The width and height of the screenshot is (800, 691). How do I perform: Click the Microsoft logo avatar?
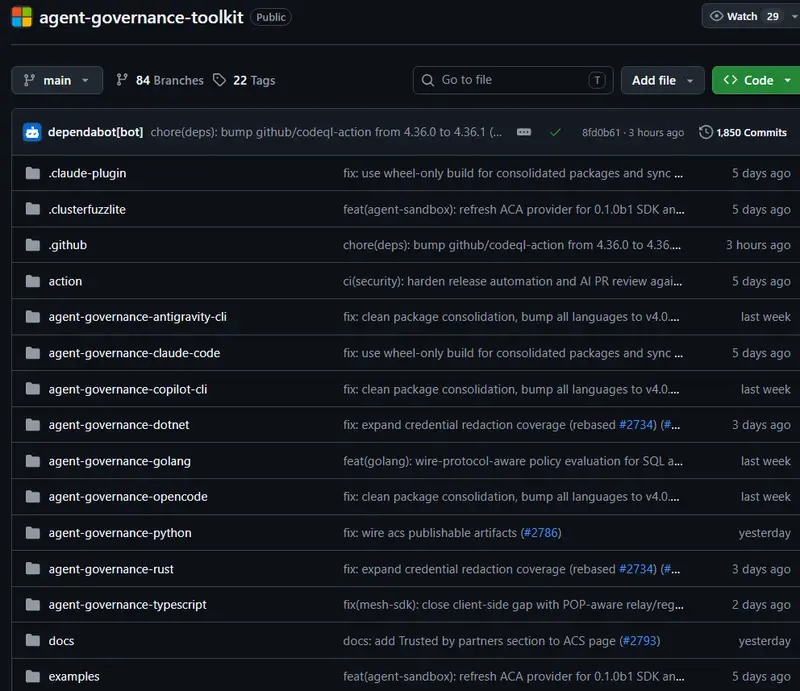(21, 17)
